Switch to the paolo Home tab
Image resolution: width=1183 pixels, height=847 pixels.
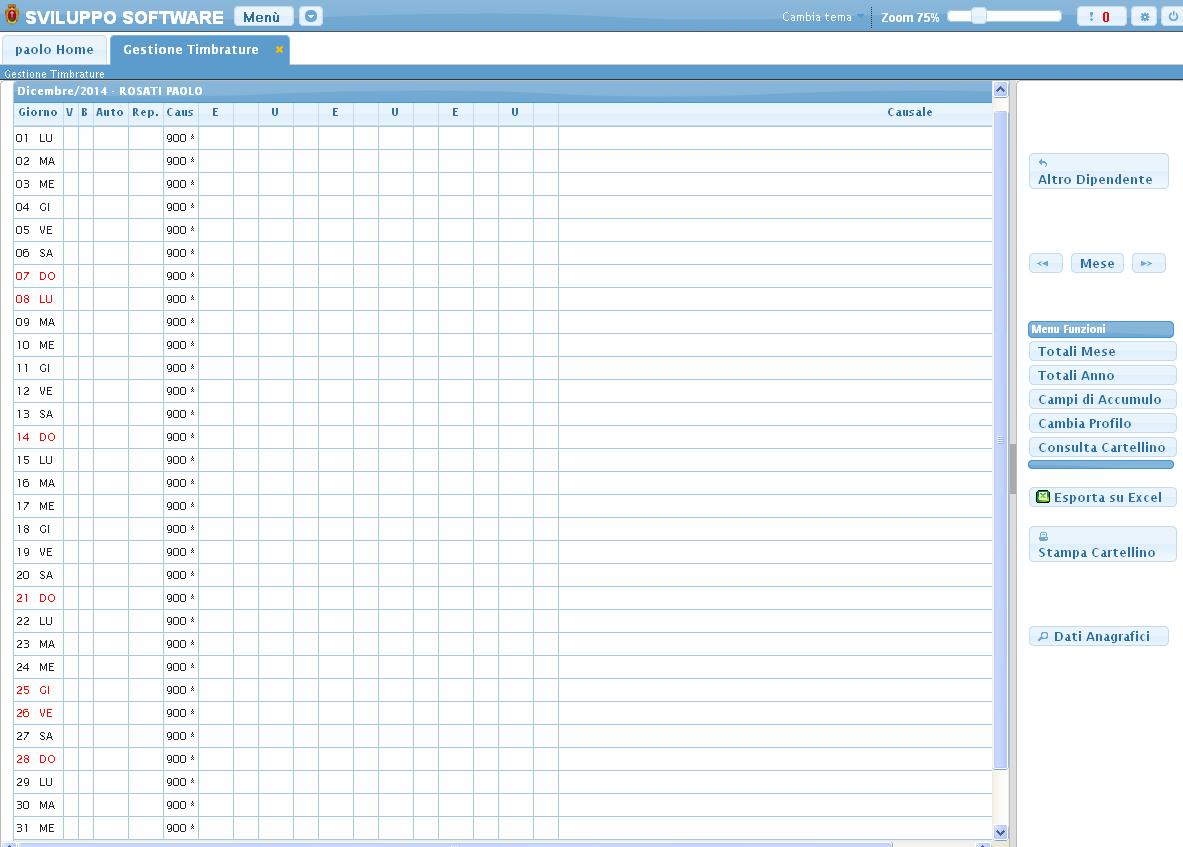click(54, 50)
